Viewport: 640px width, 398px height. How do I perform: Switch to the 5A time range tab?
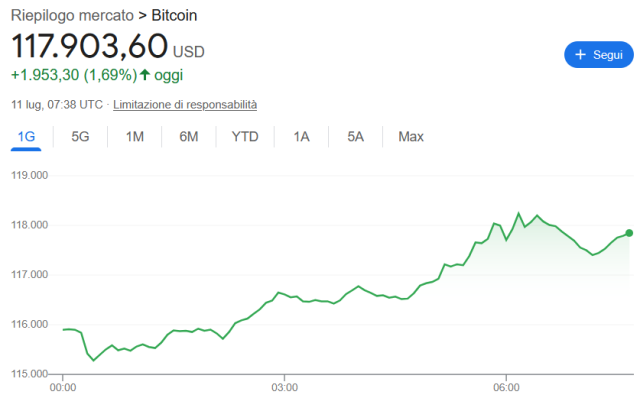356,136
